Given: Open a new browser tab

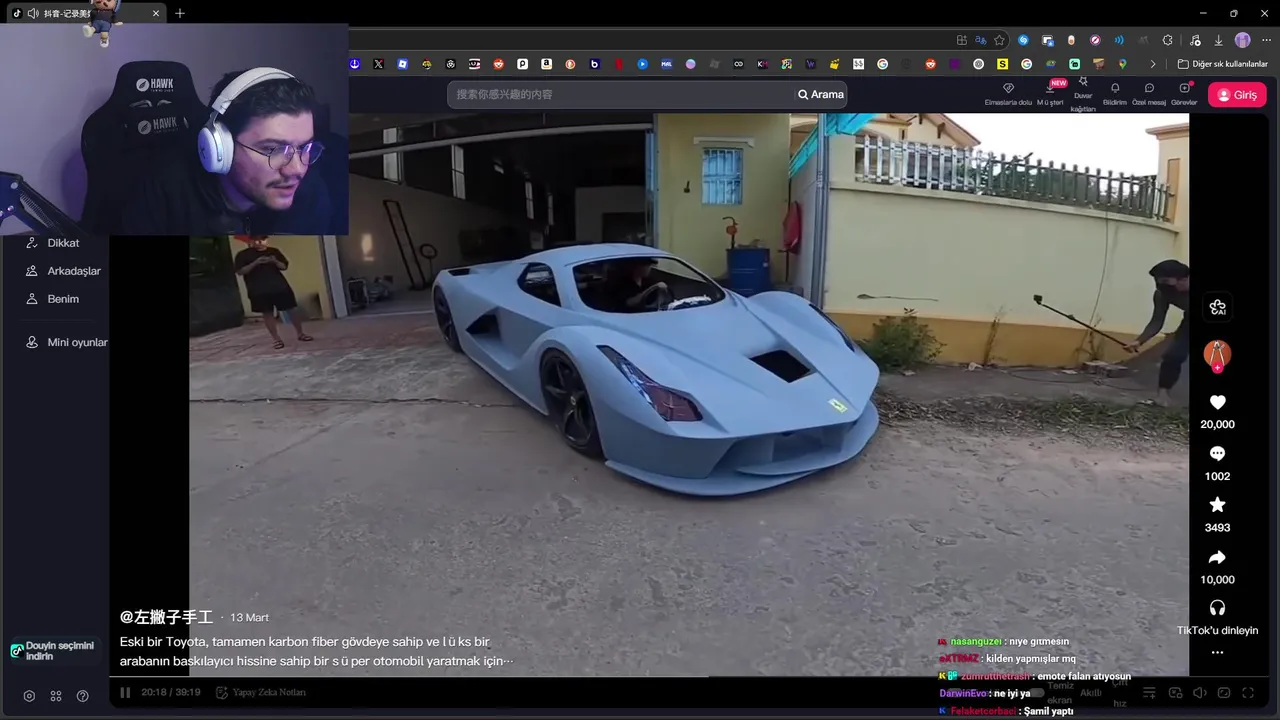Looking at the screenshot, I should pyautogui.click(x=180, y=13).
